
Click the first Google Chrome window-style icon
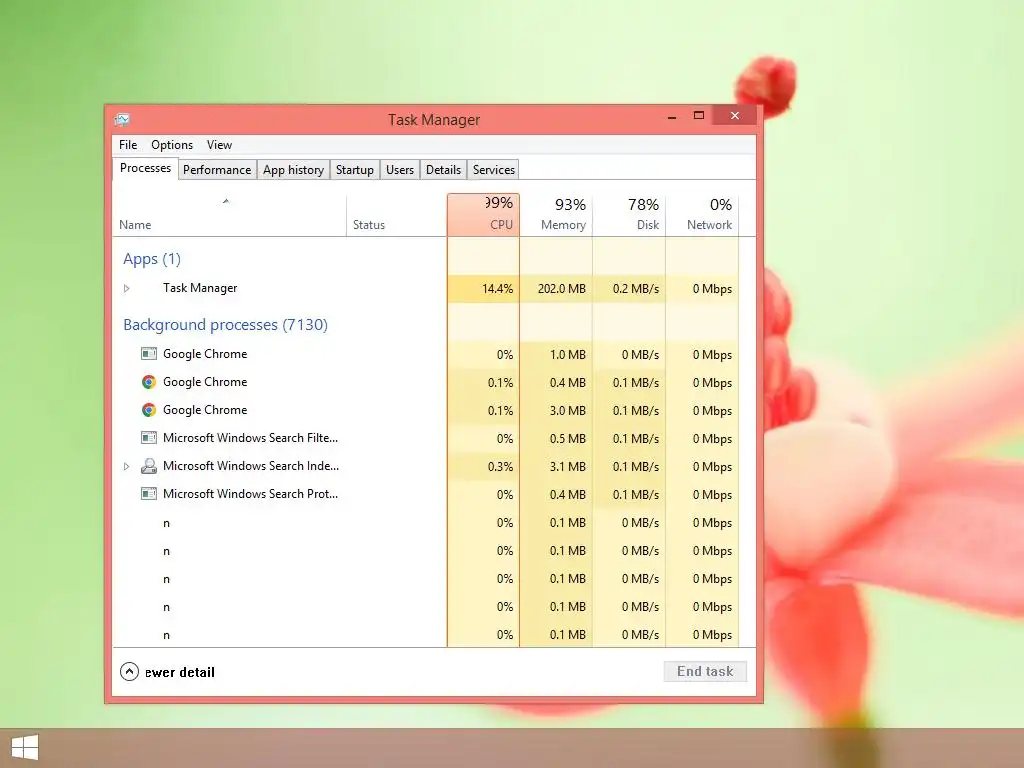pyautogui.click(x=149, y=354)
